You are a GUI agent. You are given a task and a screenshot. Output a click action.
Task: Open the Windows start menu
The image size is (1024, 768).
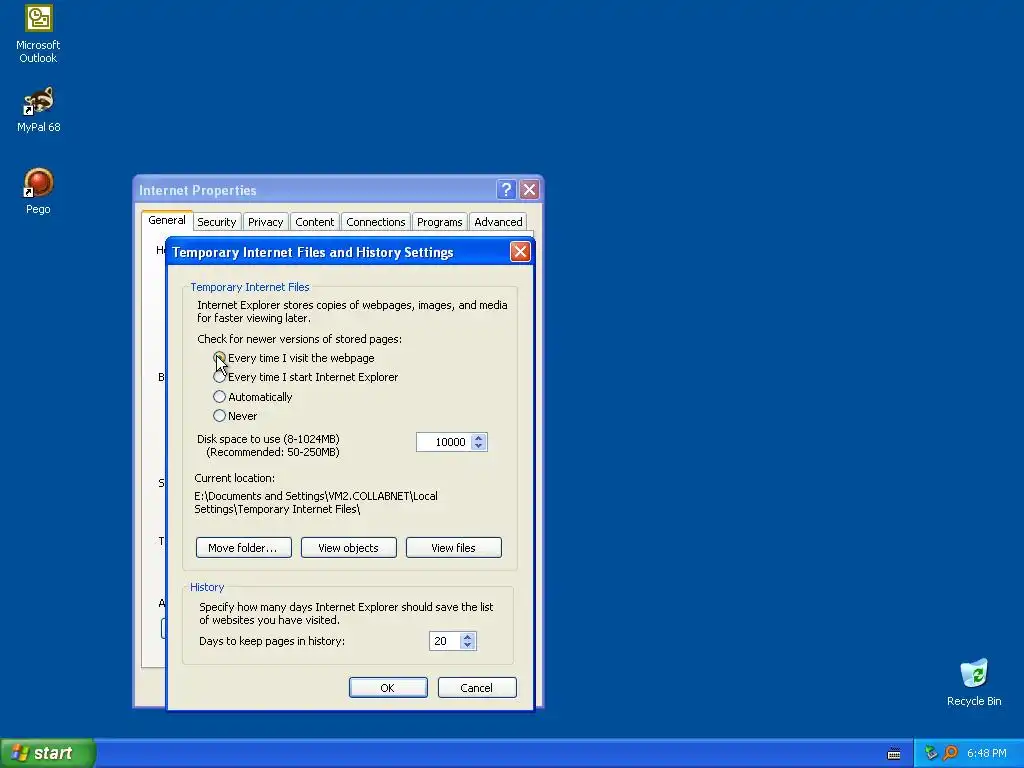click(48, 753)
